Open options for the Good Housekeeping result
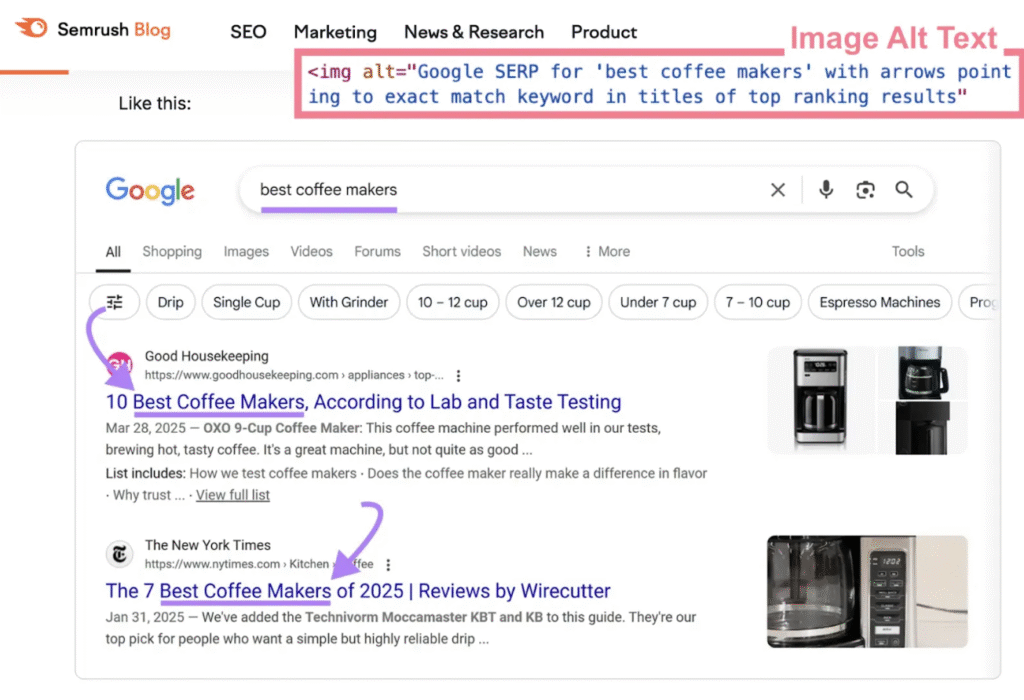 coord(458,374)
